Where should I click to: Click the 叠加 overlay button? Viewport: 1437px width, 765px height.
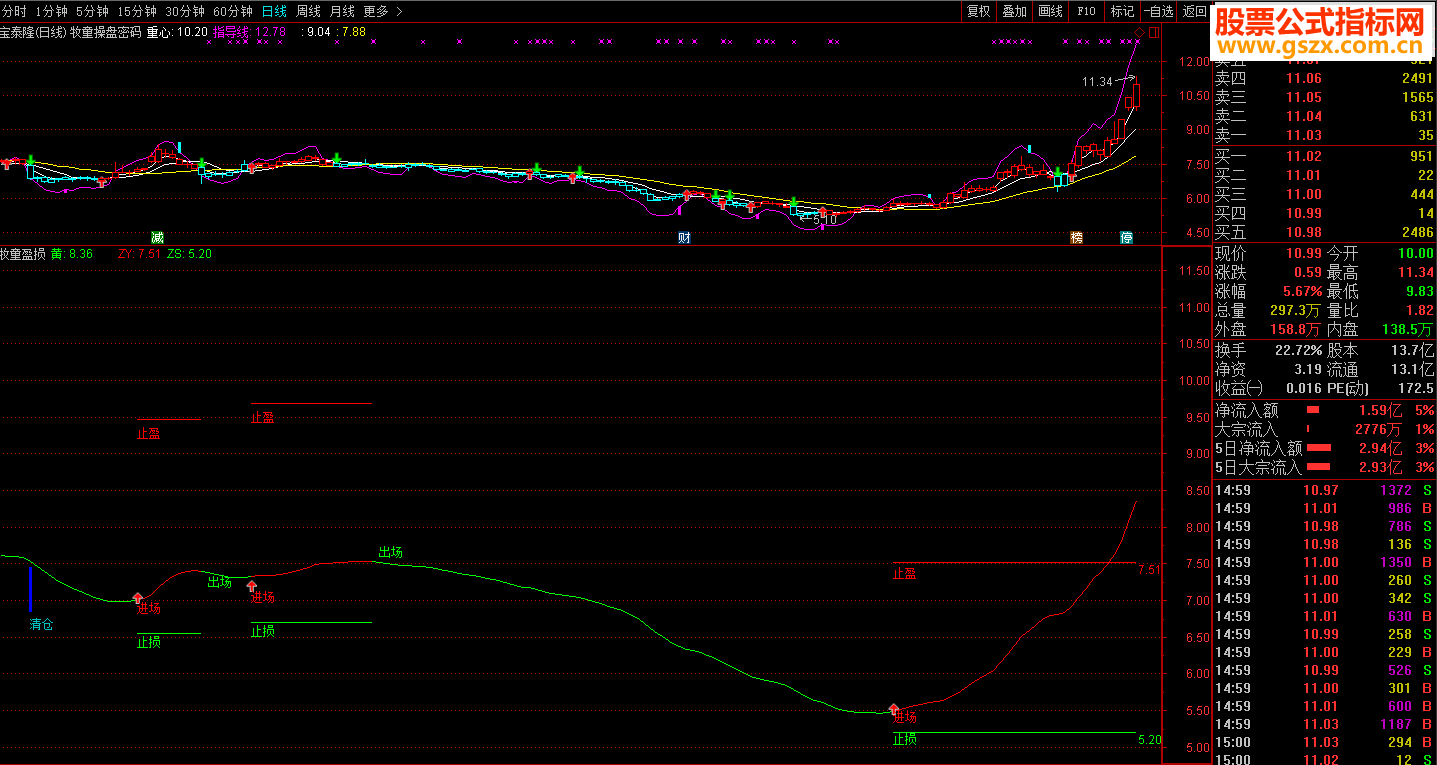click(1014, 11)
